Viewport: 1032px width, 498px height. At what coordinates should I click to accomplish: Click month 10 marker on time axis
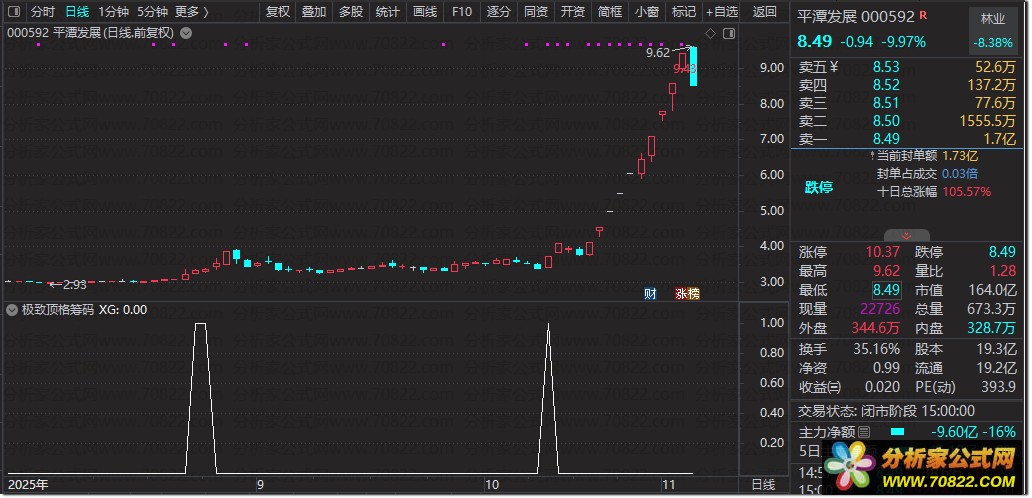point(491,486)
